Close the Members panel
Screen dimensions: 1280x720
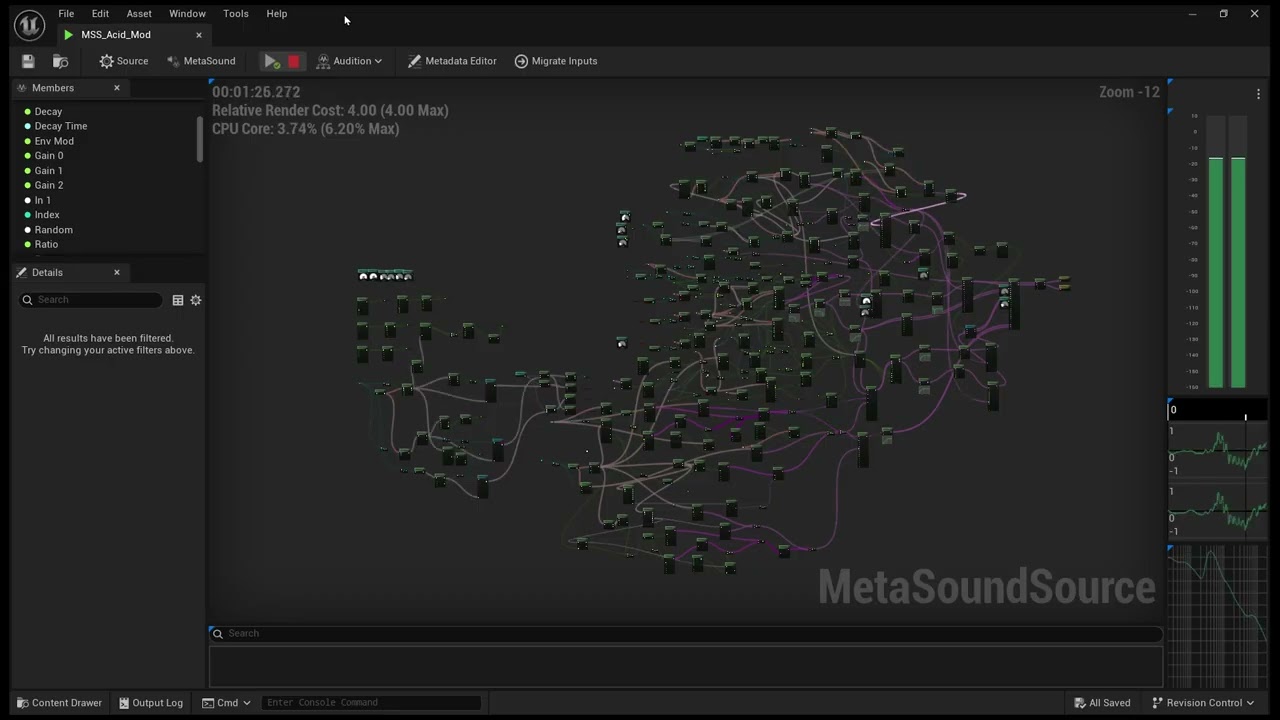click(116, 88)
